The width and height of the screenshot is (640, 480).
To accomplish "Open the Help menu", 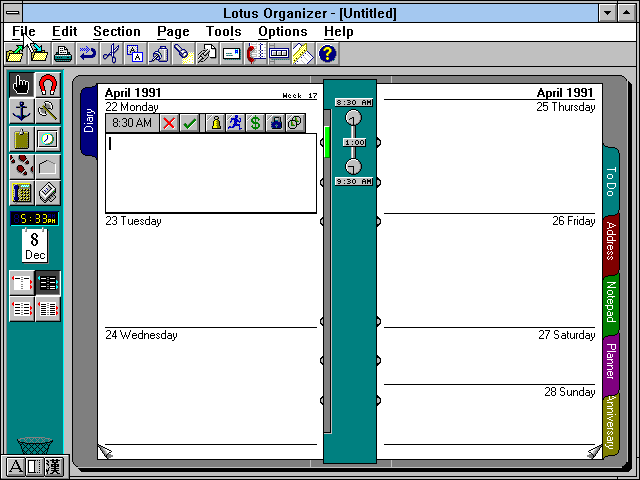I will click(339, 31).
